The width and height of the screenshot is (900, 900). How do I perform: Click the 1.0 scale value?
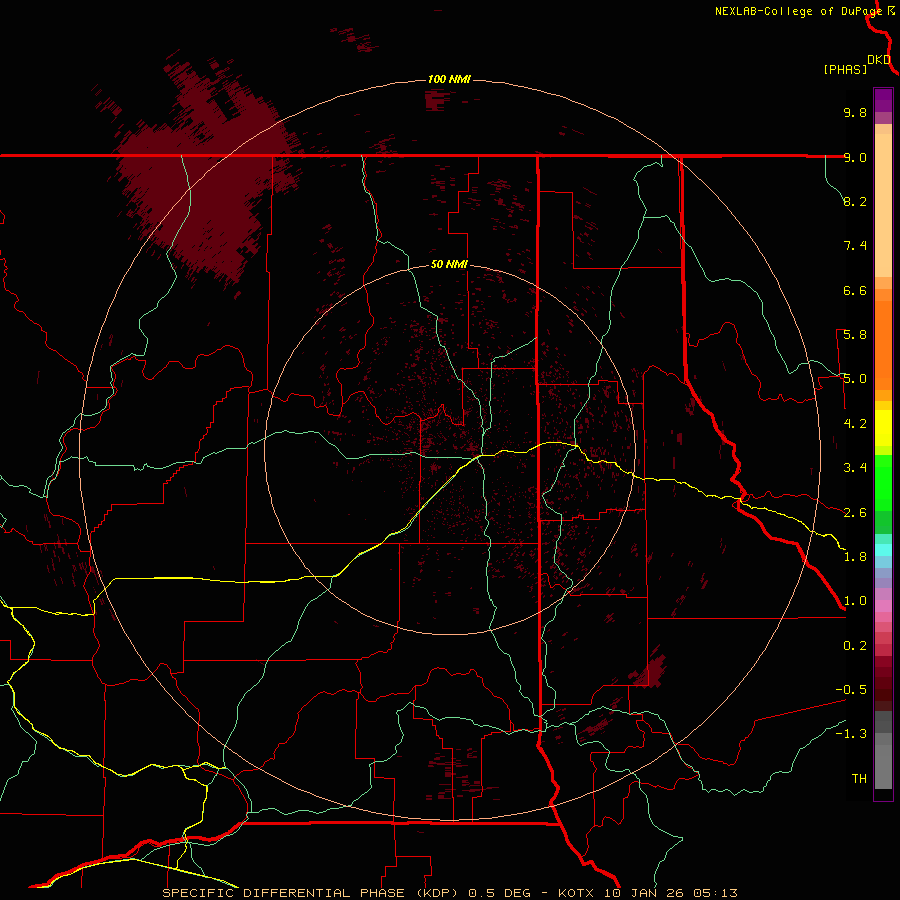click(855, 601)
